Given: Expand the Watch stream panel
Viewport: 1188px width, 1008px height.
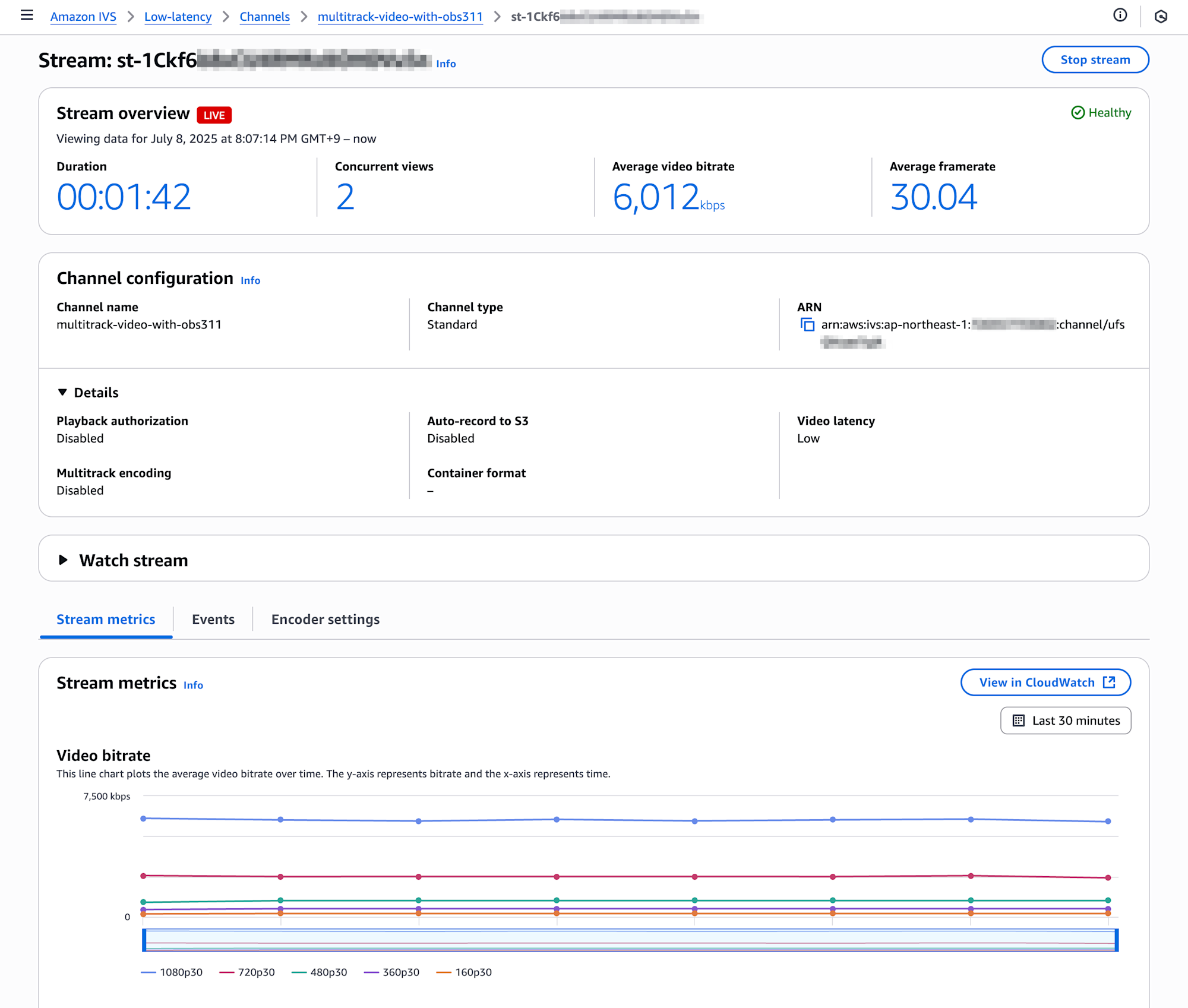Looking at the screenshot, I should pyautogui.click(x=123, y=560).
